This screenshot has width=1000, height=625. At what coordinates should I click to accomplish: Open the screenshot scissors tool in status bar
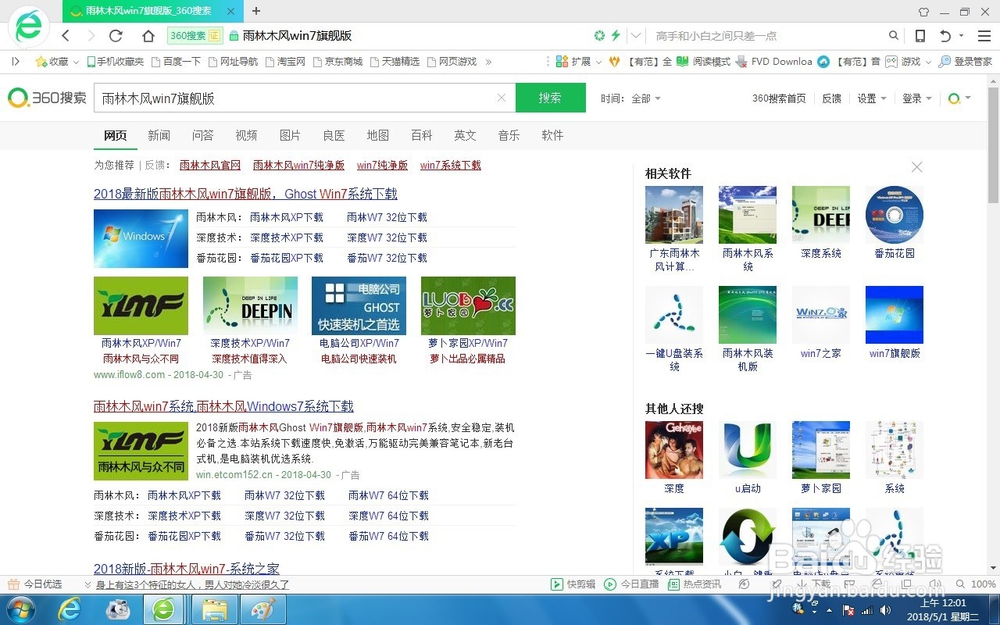click(776, 583)
